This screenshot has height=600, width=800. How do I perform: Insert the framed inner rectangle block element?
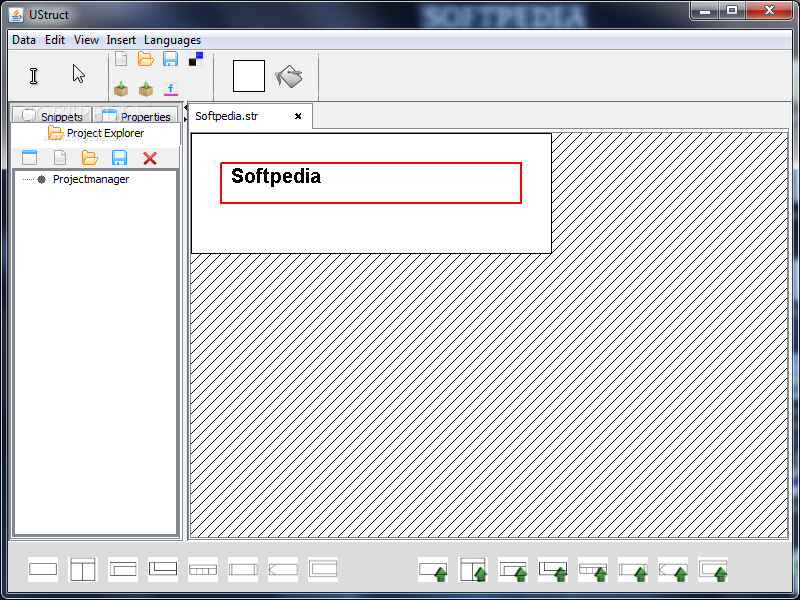[323, 569]
